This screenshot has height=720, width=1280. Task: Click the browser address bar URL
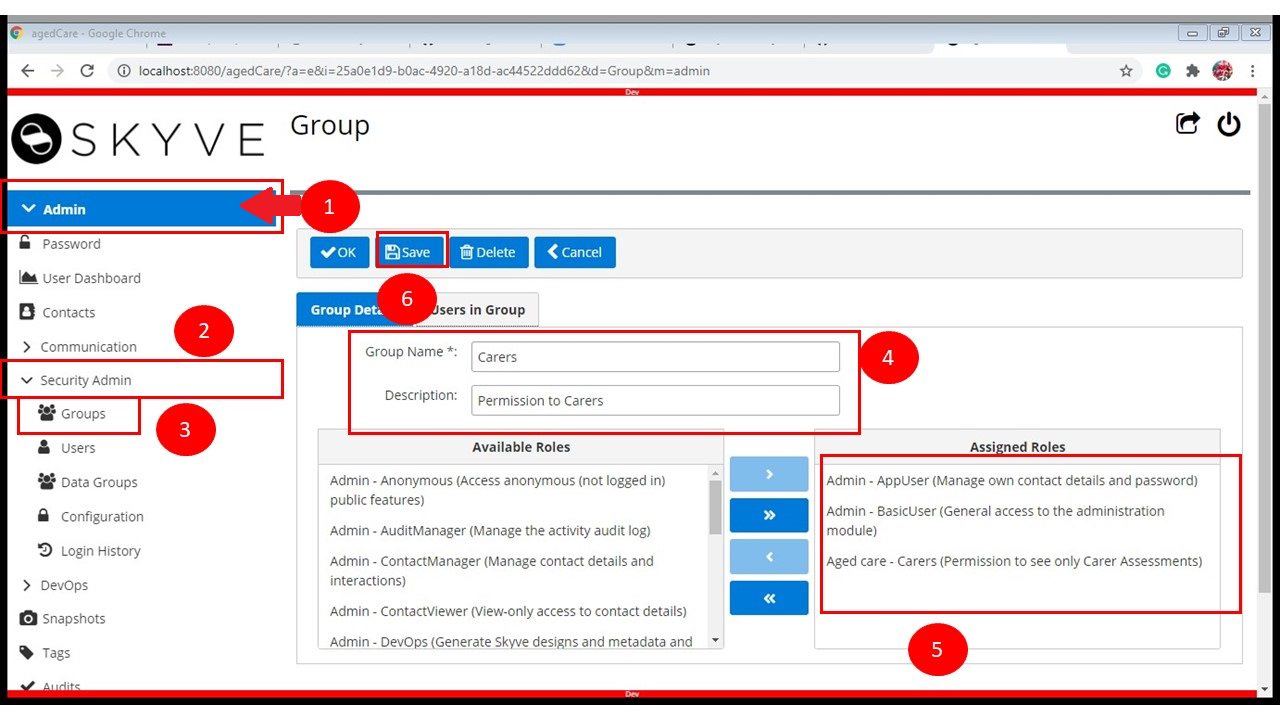click(424, 71)
